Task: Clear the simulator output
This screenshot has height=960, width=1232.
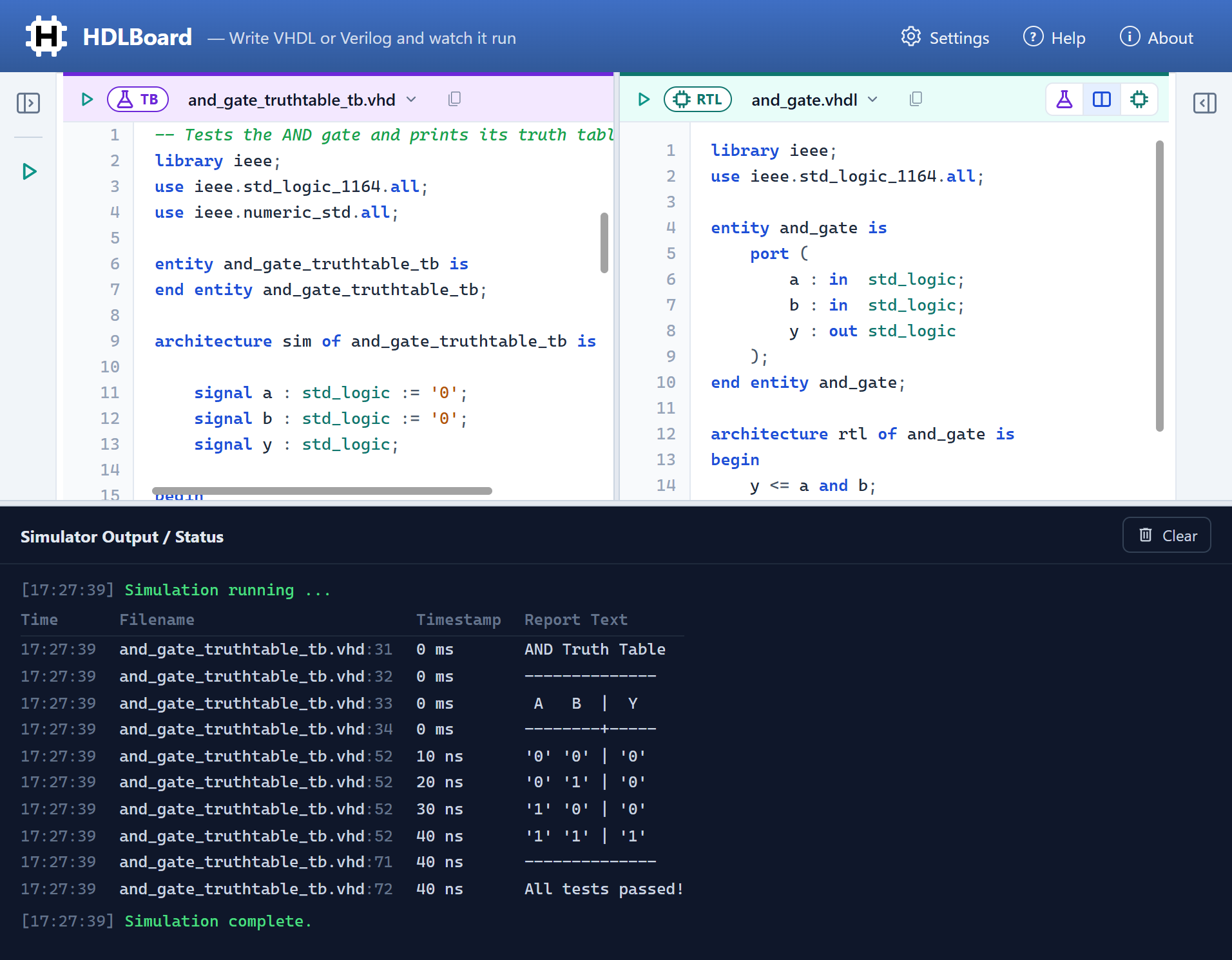Action: pos(1167,535)
